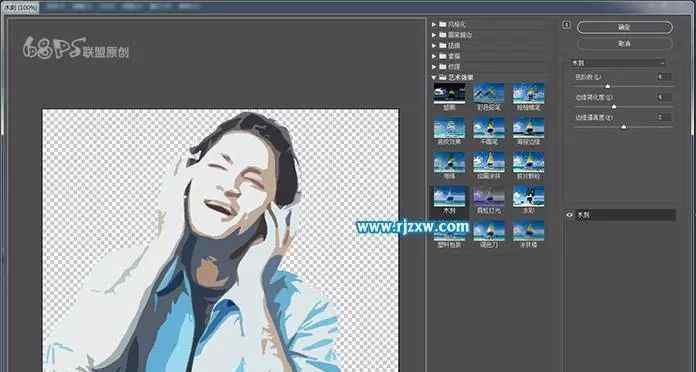This screenshot has width=696, height=372.
Task: Select the 霓虹灯光 (Neon Glow) filter thumbnail
Action: [489, 197]
